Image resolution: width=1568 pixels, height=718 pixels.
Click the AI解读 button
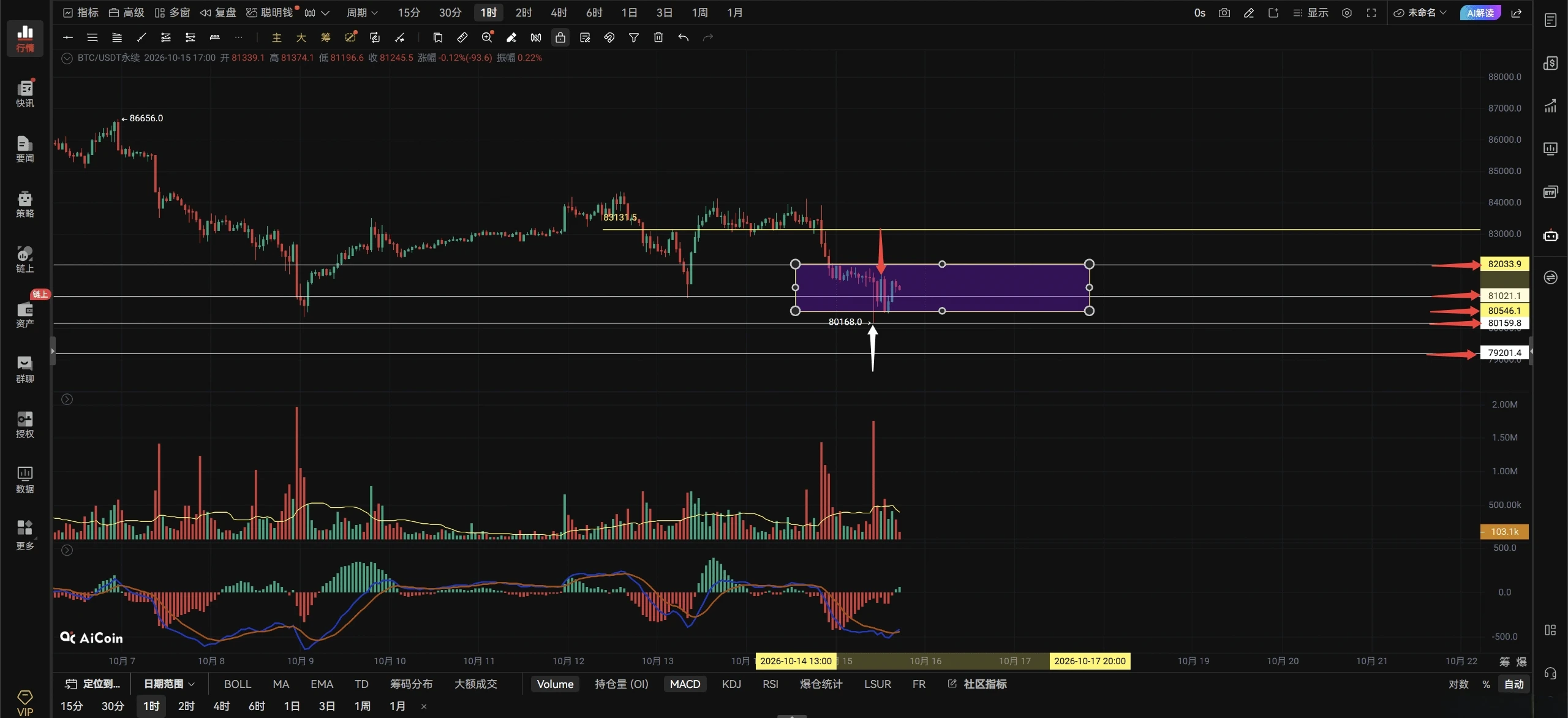1480,13
